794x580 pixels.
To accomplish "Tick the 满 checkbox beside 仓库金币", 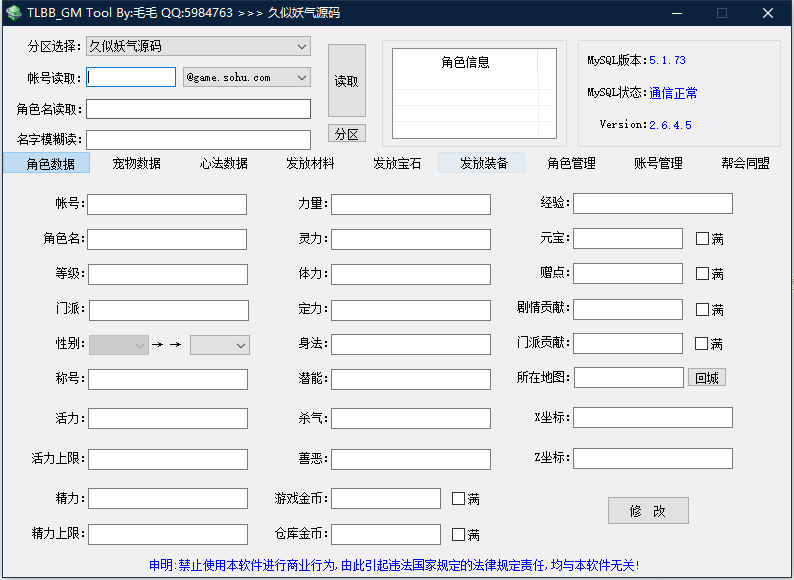I will click(458, 534).
